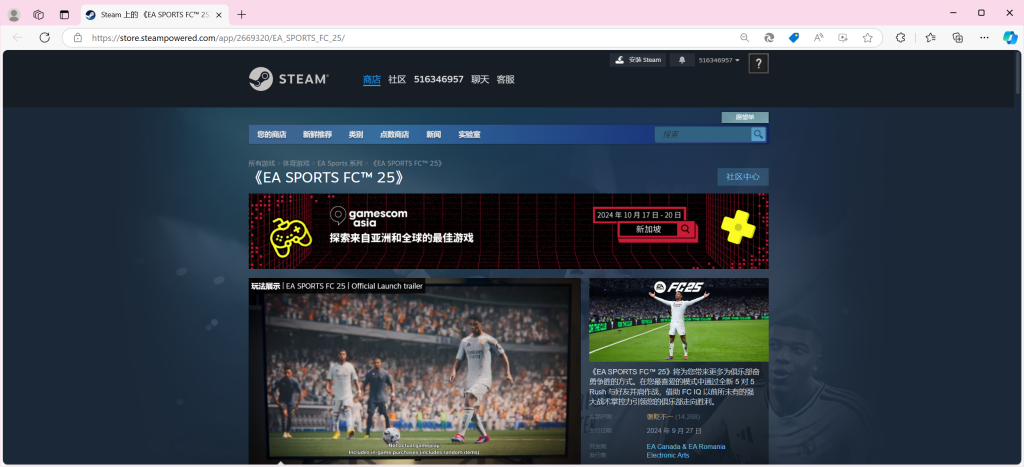Toggle the tab actions menu icon
The width and height of the screenshot is (1024, 467).
point(64,14)
